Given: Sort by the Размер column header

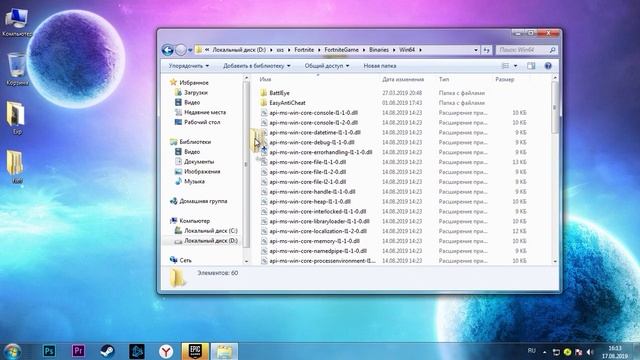Looking at the screenshot, I should [x=504, y=79].
